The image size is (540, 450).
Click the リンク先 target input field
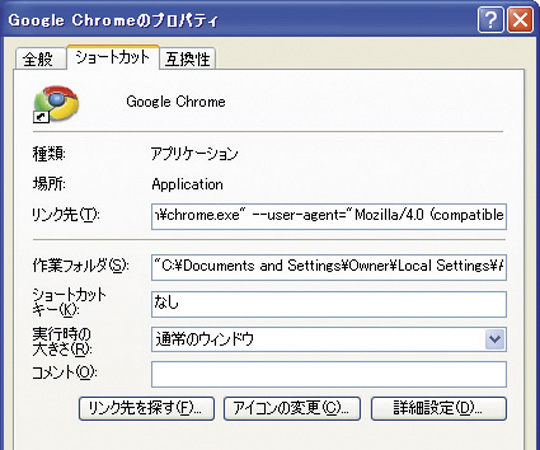(x=329, y=216)
